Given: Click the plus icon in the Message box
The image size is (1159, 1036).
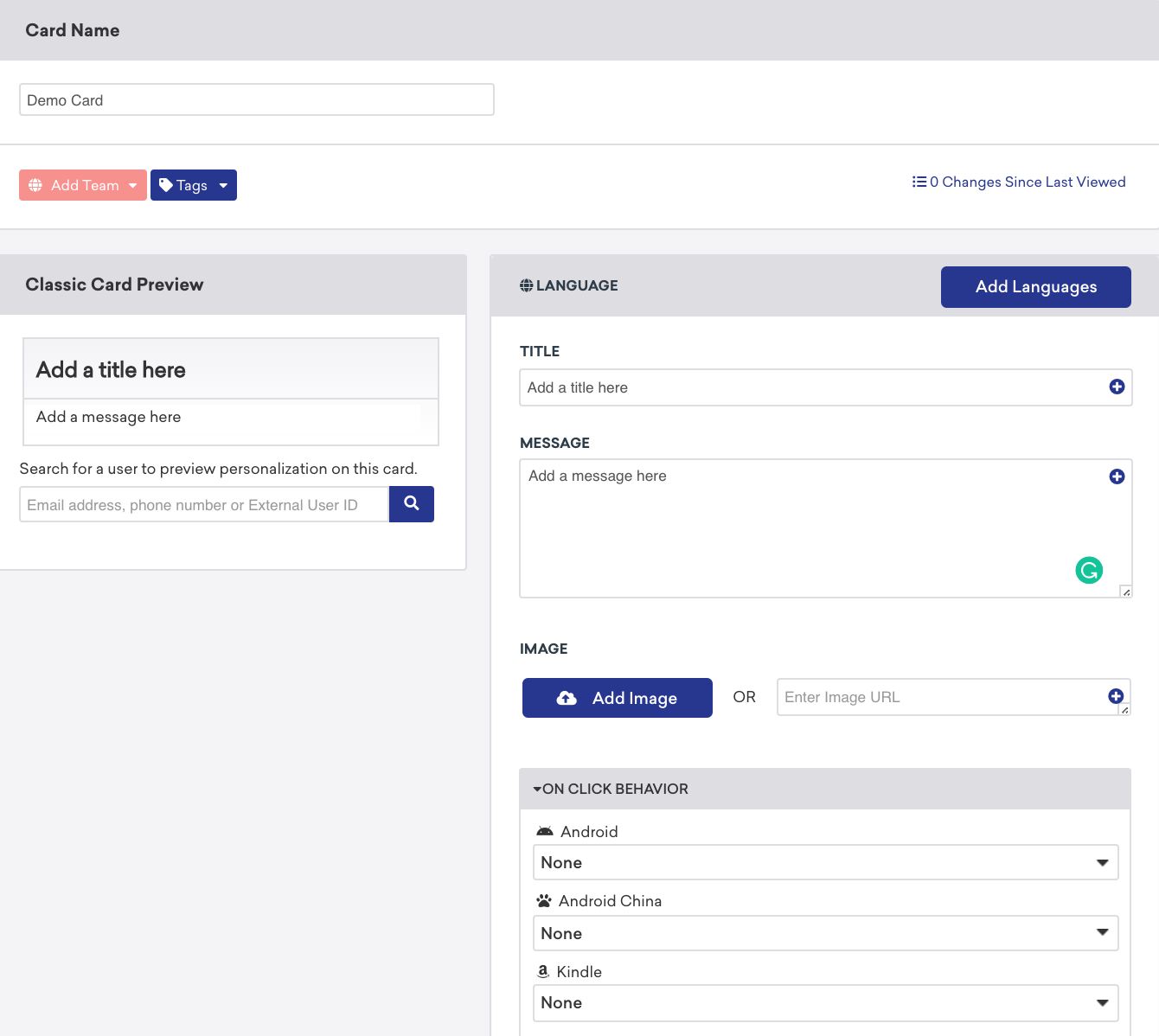Looking at the screenshot, I should (1117, 476).
